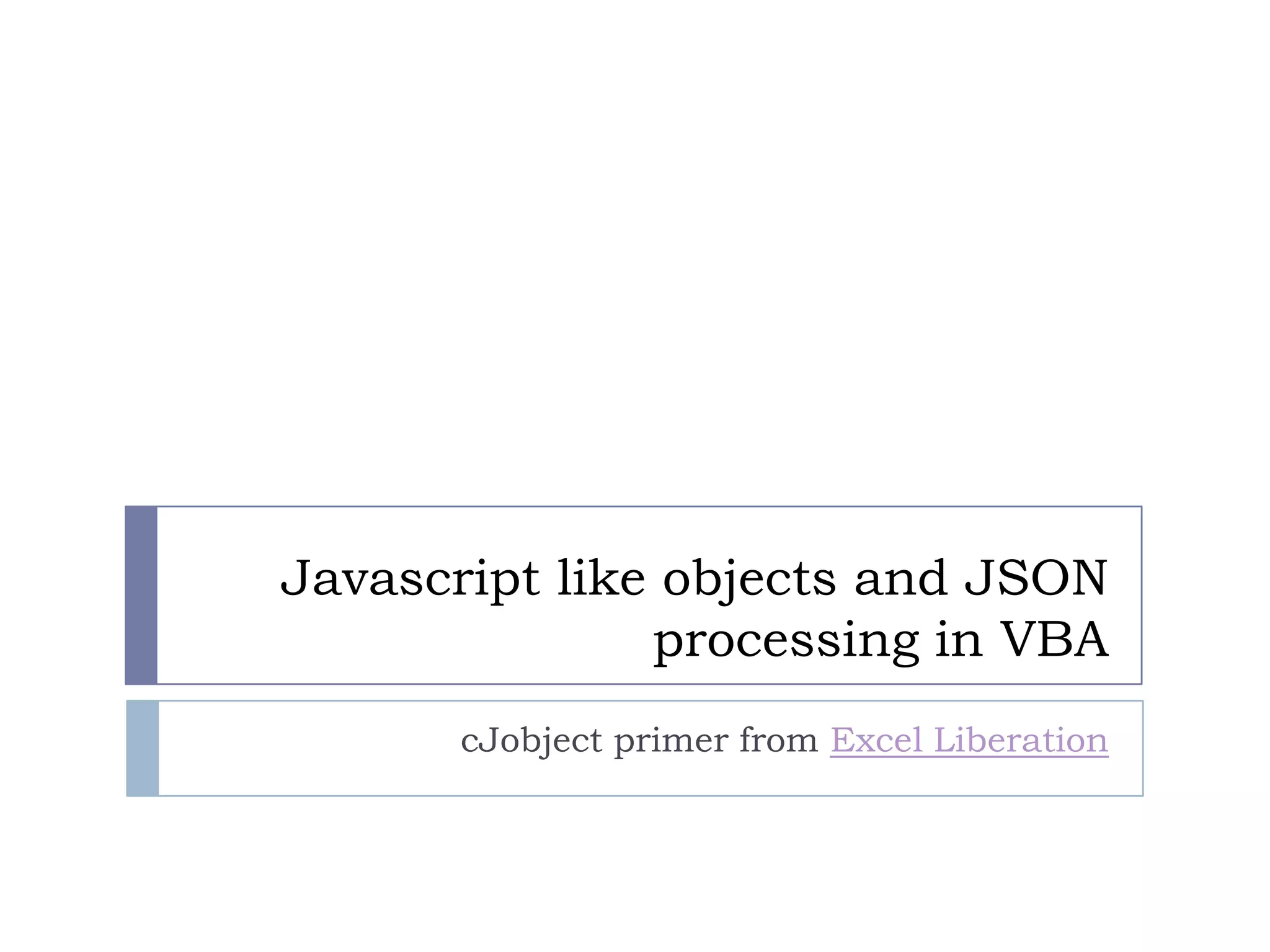Click the blank area below the subtitle box
Image resolution: width=1270 pixels, height=952 pixels.
[635, 874]
